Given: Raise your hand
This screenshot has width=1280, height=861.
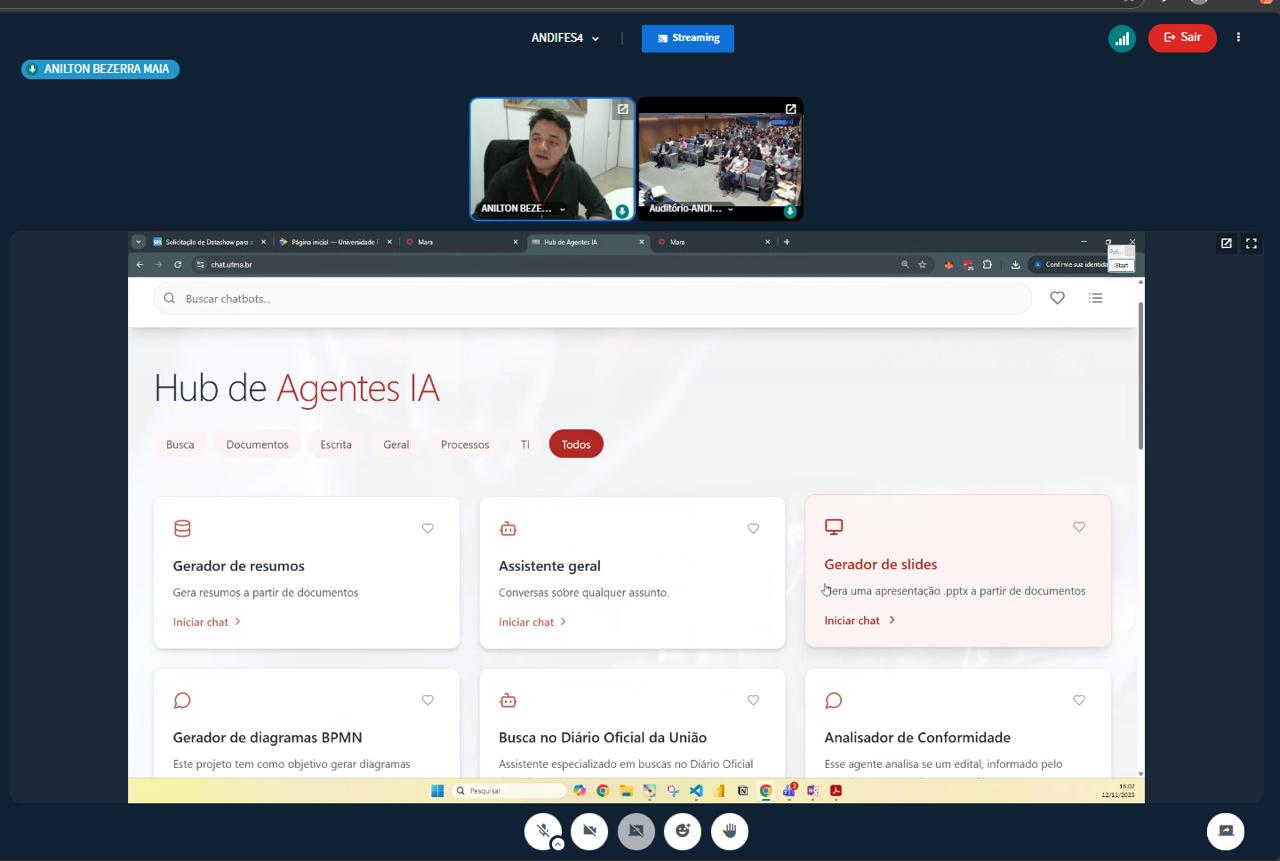Looking at the screenshot, I should click(730, 831).
